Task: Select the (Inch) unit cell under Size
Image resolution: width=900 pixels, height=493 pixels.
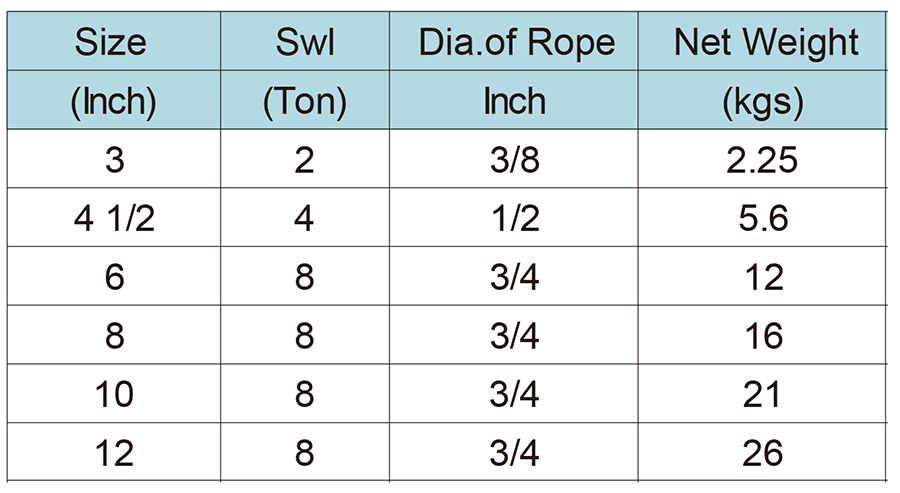Action: click(114, 100)
